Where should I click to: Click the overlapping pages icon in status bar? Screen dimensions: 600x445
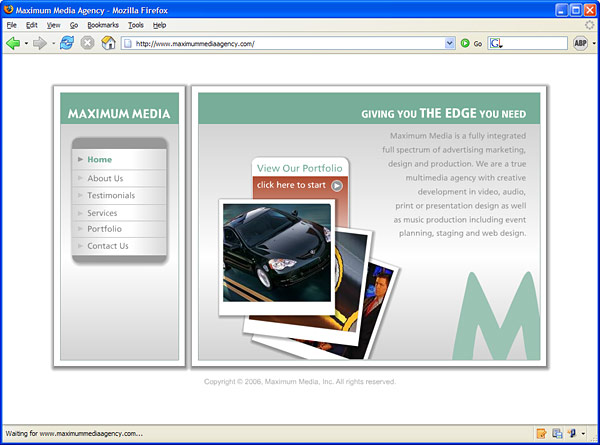point(557,433)
